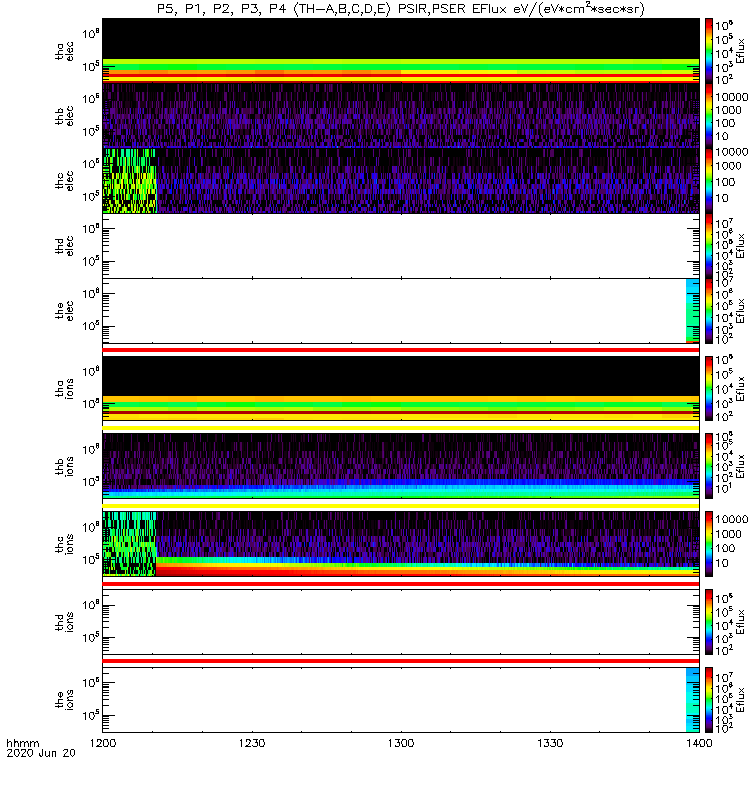Click the plot title starting with P5, P1, P2

click(x=401, y=9)
